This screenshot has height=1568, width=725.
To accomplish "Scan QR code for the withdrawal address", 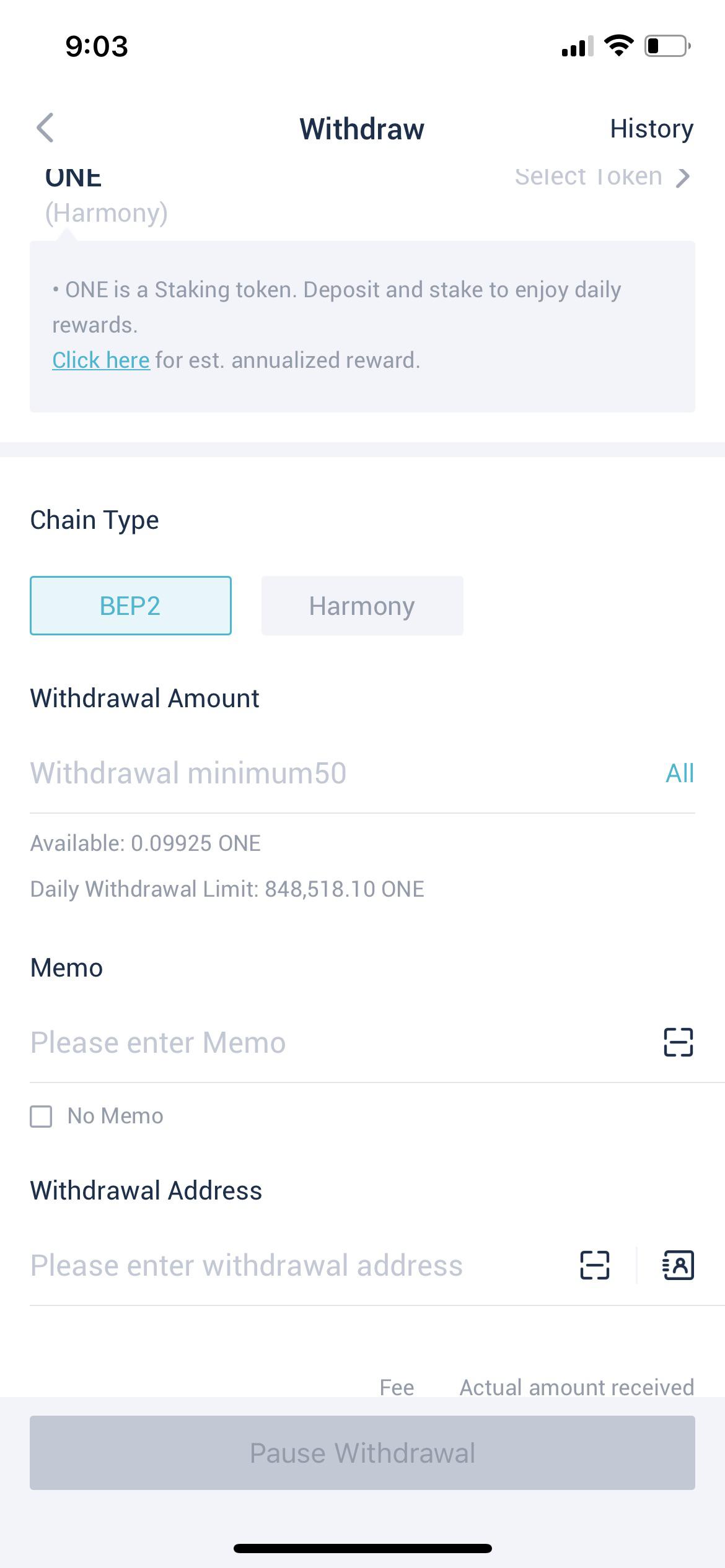I will [594, 1266].
